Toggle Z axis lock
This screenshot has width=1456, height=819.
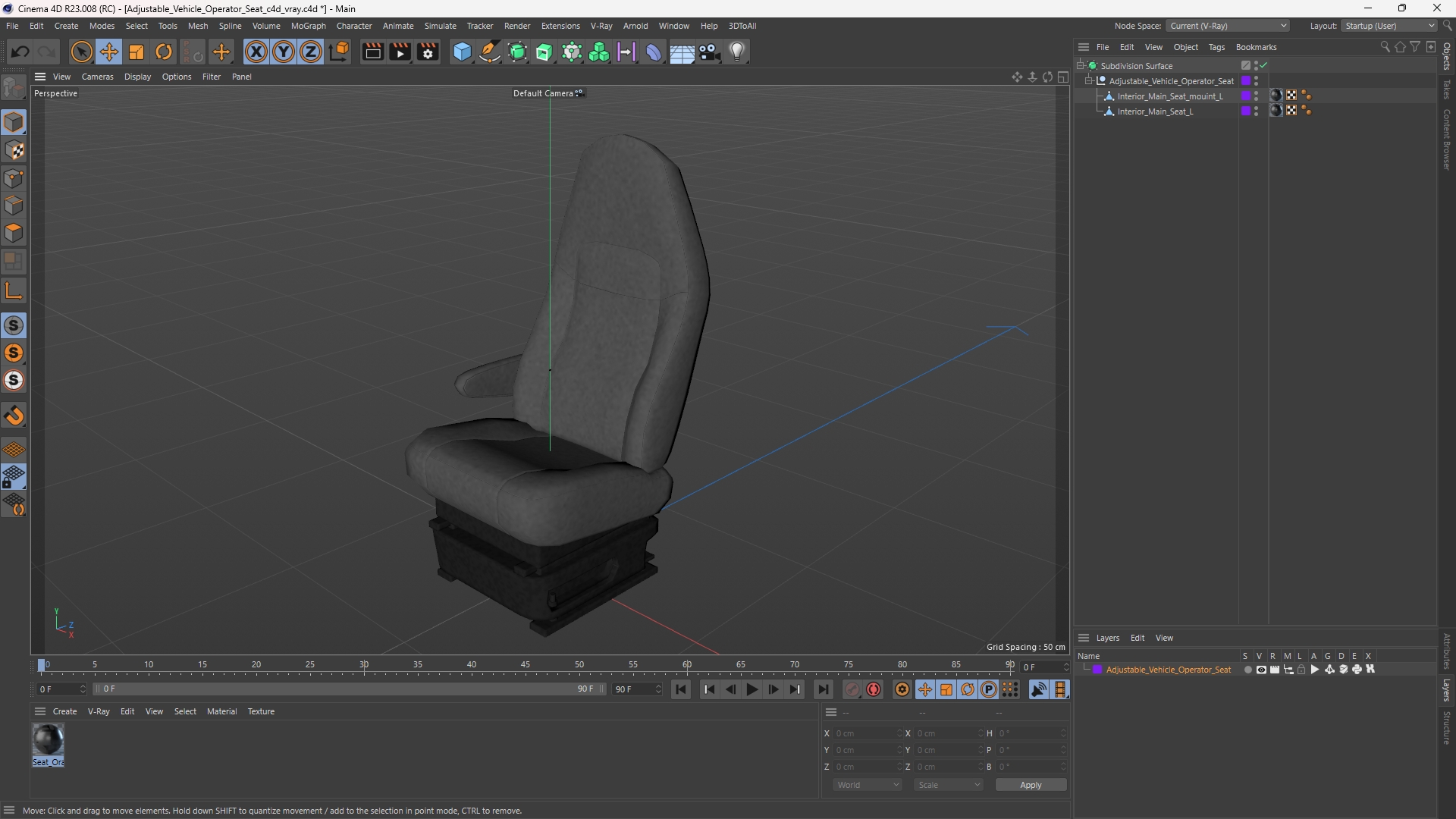pyautogui.click(x=311, y=52)
